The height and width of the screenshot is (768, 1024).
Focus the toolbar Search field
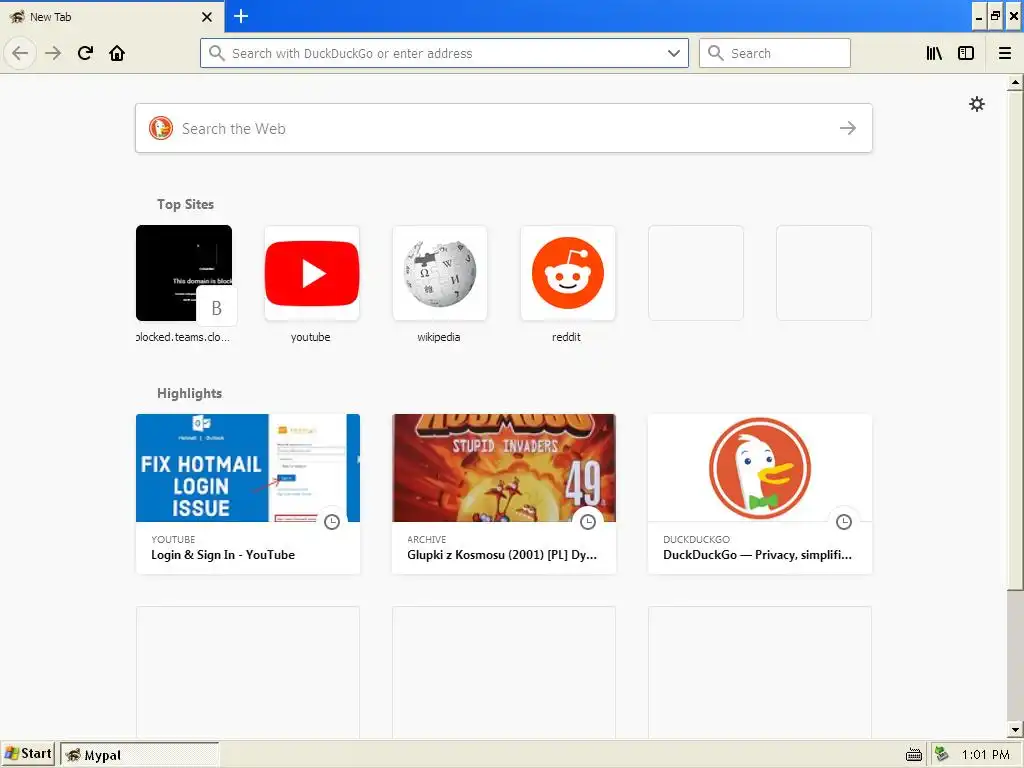point(775,53)
